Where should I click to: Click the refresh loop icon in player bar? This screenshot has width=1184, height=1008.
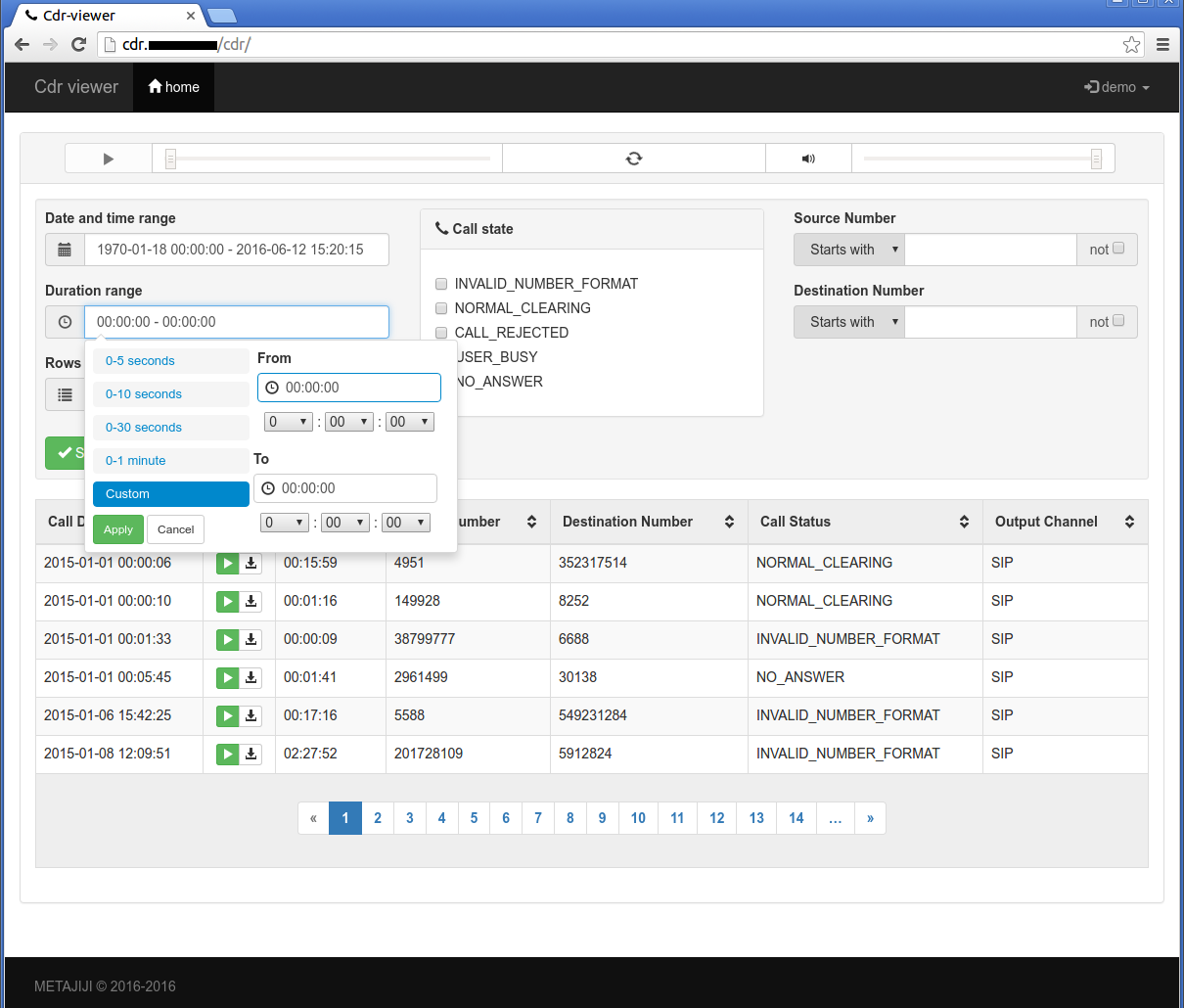[634, 159]
